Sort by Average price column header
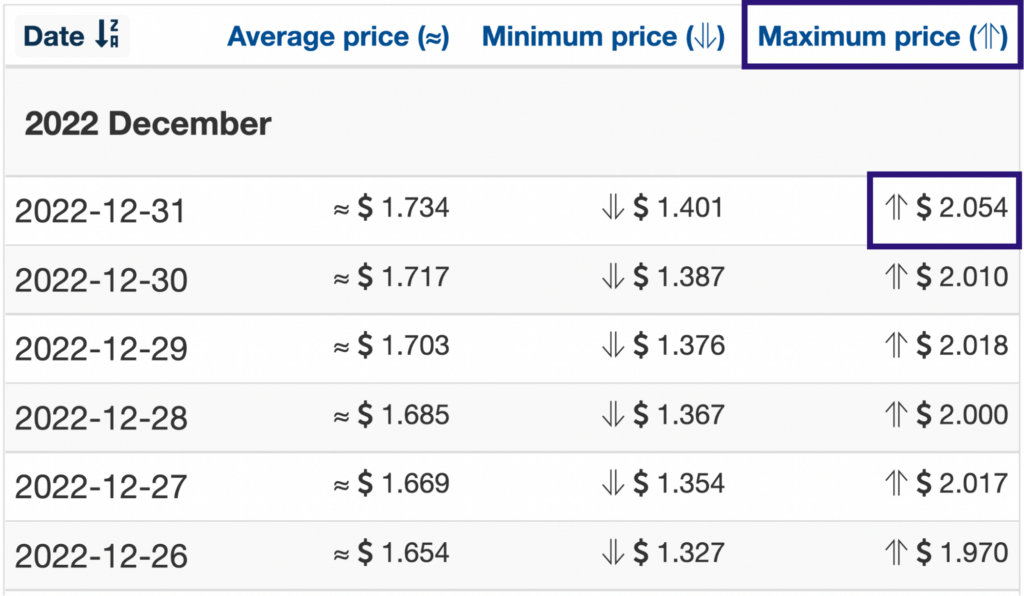The width and height of the screenshot is (1024, 596). [338, 37]
